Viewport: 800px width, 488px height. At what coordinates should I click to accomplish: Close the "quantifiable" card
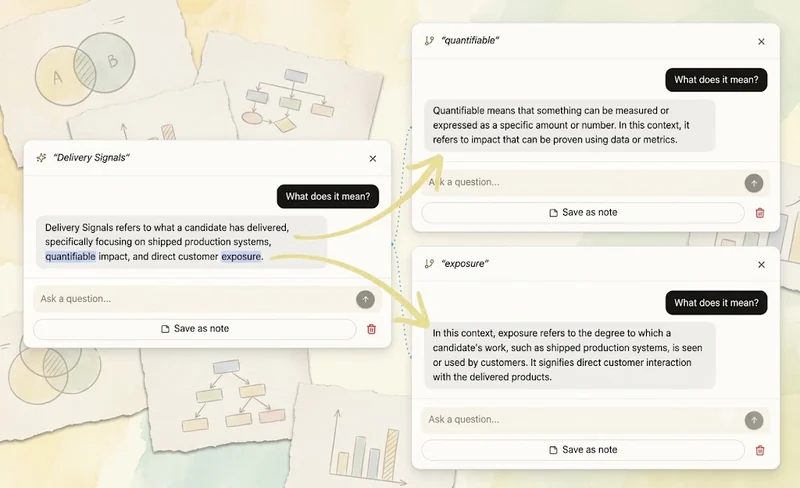pyautogui.click(x=761, y=41)
